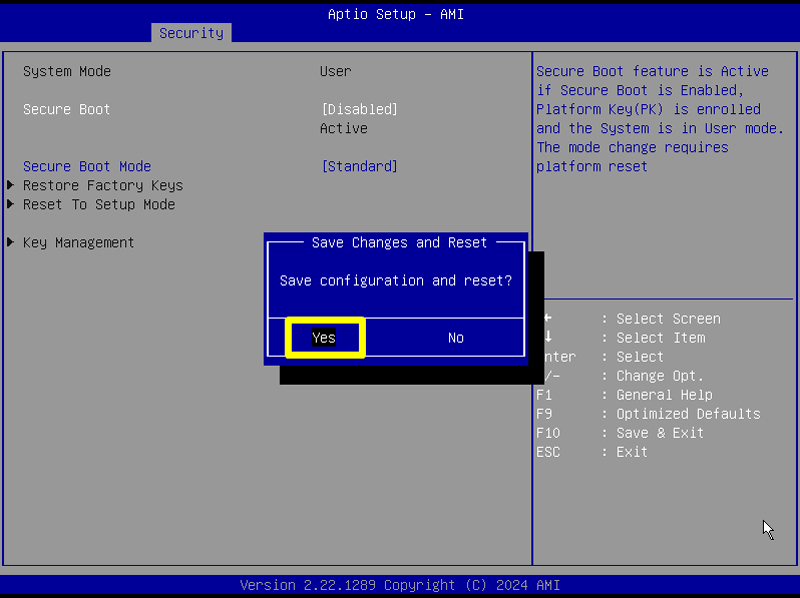Click the arrow beside Reset To Setup Mode
The image size is (800, 598).
pos(10,204)
